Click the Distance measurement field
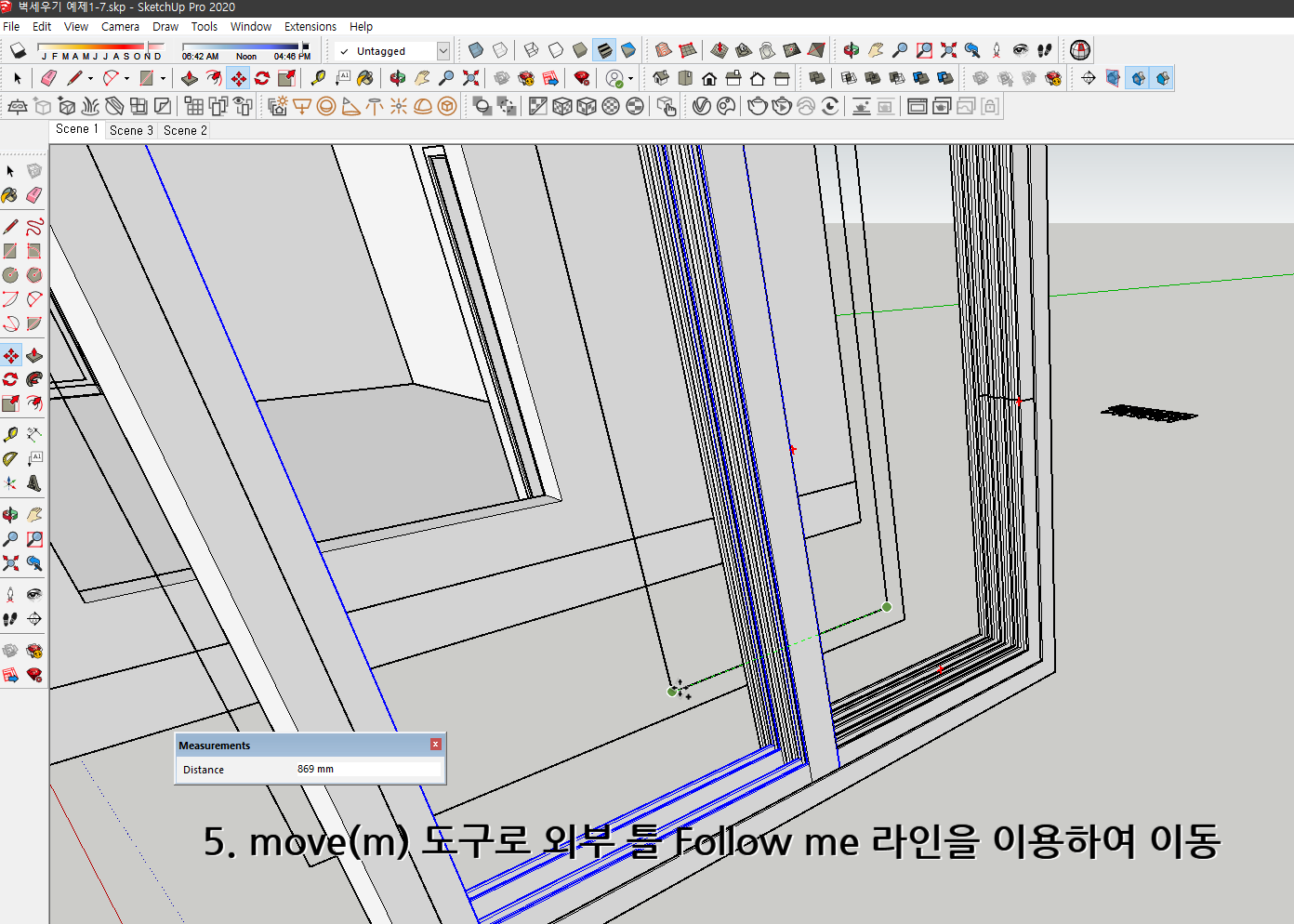Viewport: 1294px width, 924px height. (366, 769)
